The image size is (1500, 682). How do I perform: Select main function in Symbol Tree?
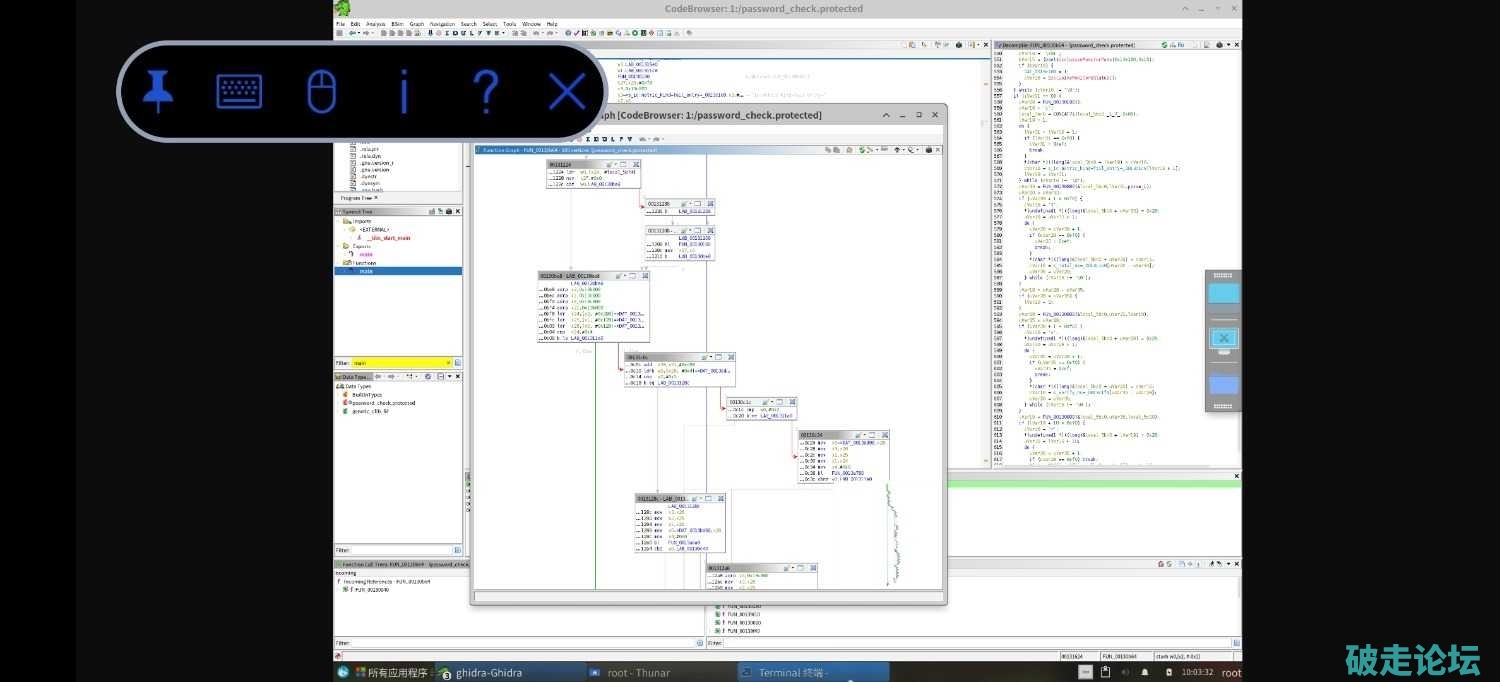click(366, 271)
